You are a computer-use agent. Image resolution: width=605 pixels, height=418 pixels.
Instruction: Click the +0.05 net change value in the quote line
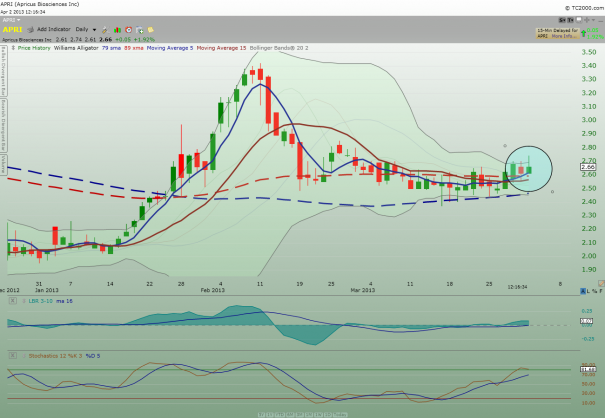[123, 40]
